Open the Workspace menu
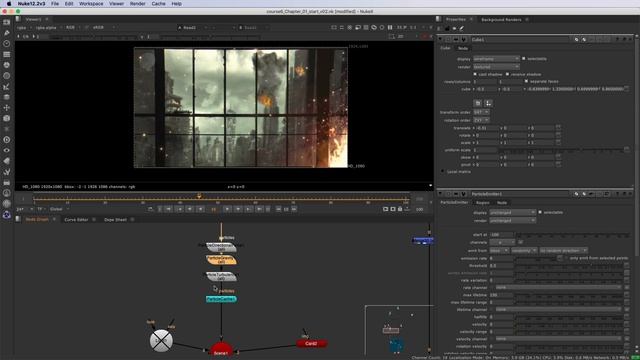The height and width of the screenshot is (360, 640). click(91, 4)
